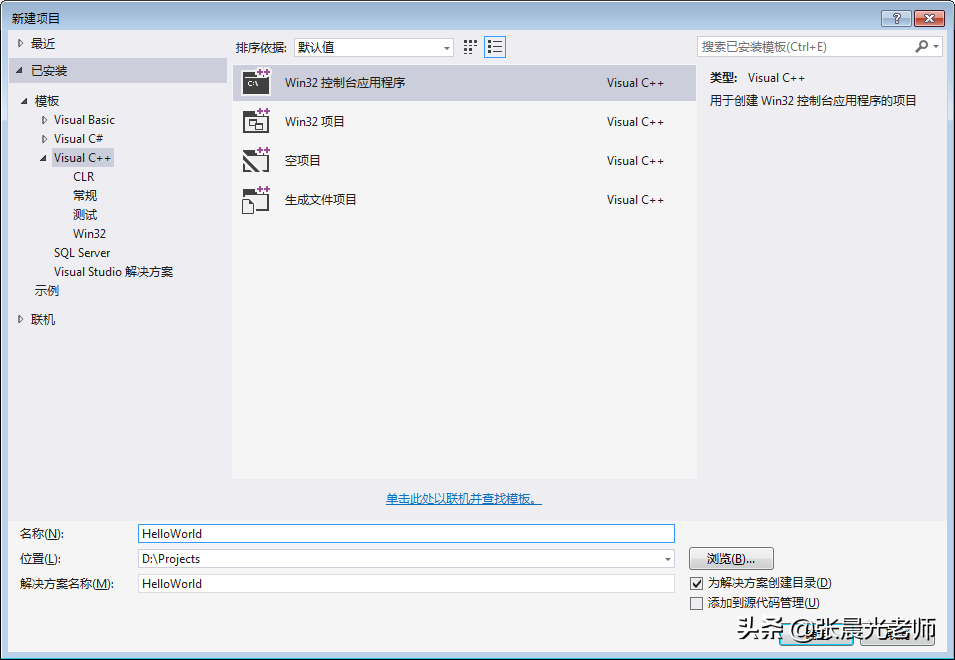
Task: Switch to small icons grid view
Action: click(x=470, y=47)
